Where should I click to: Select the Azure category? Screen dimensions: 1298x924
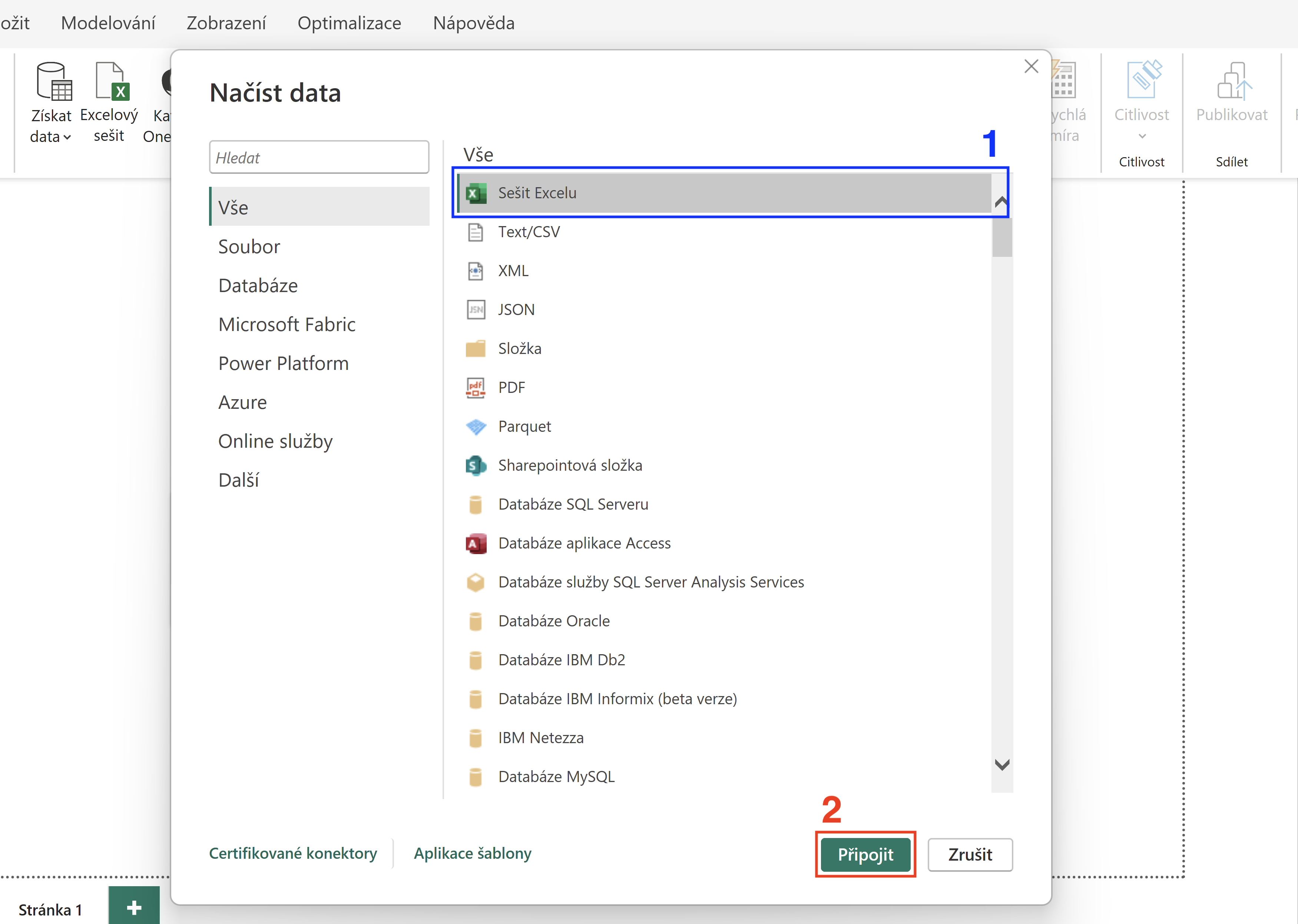click(x=319, y=402)
